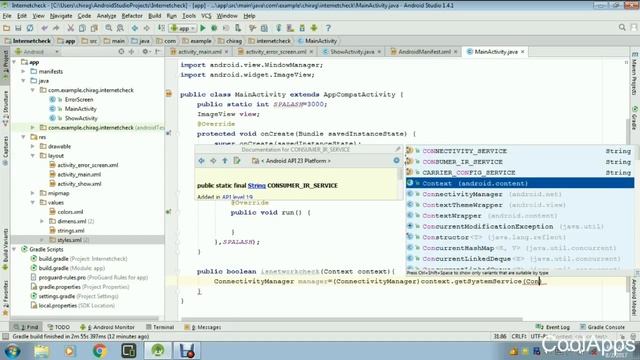Open the Android project view dropdown

37,52
